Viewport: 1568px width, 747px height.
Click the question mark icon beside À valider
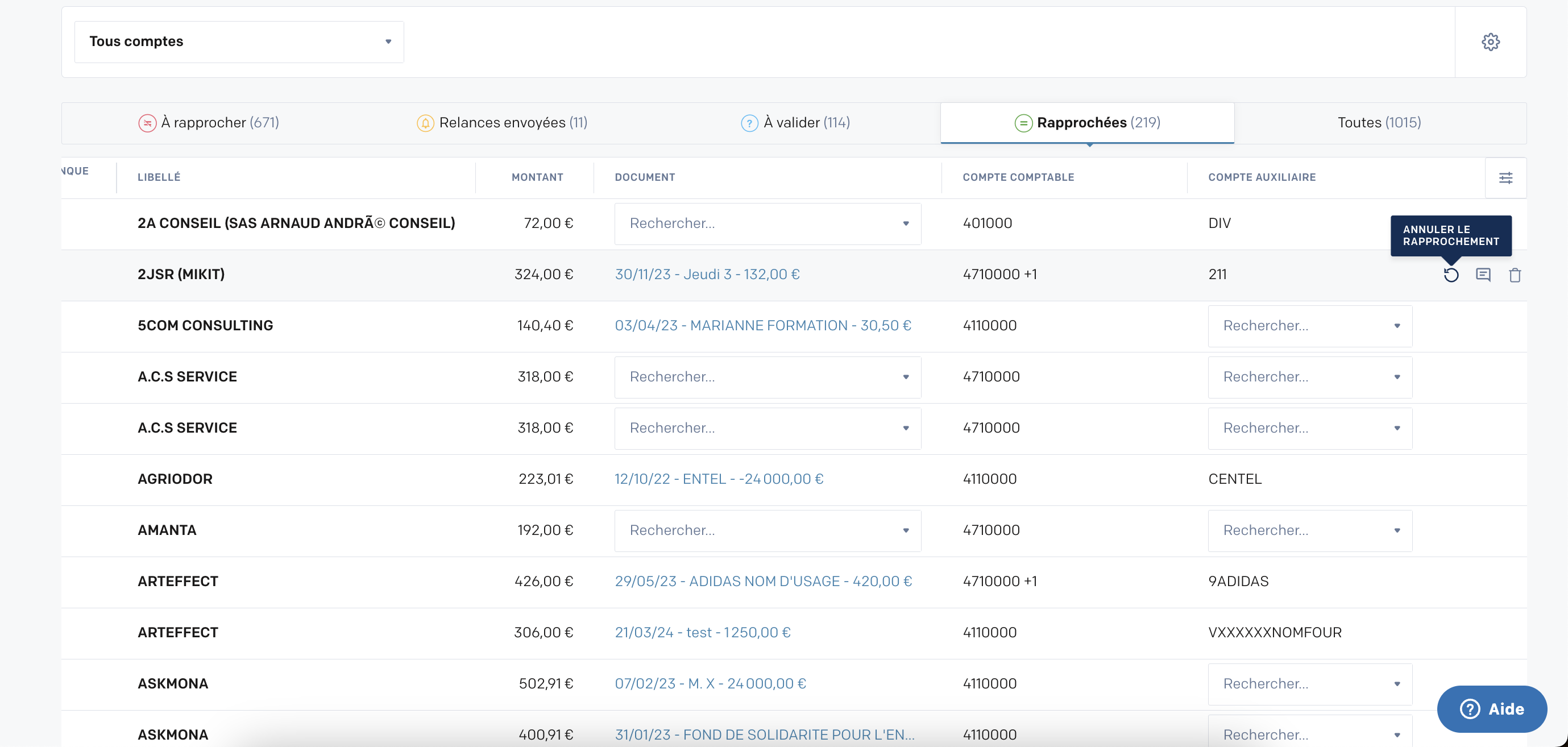click(749, 123)
